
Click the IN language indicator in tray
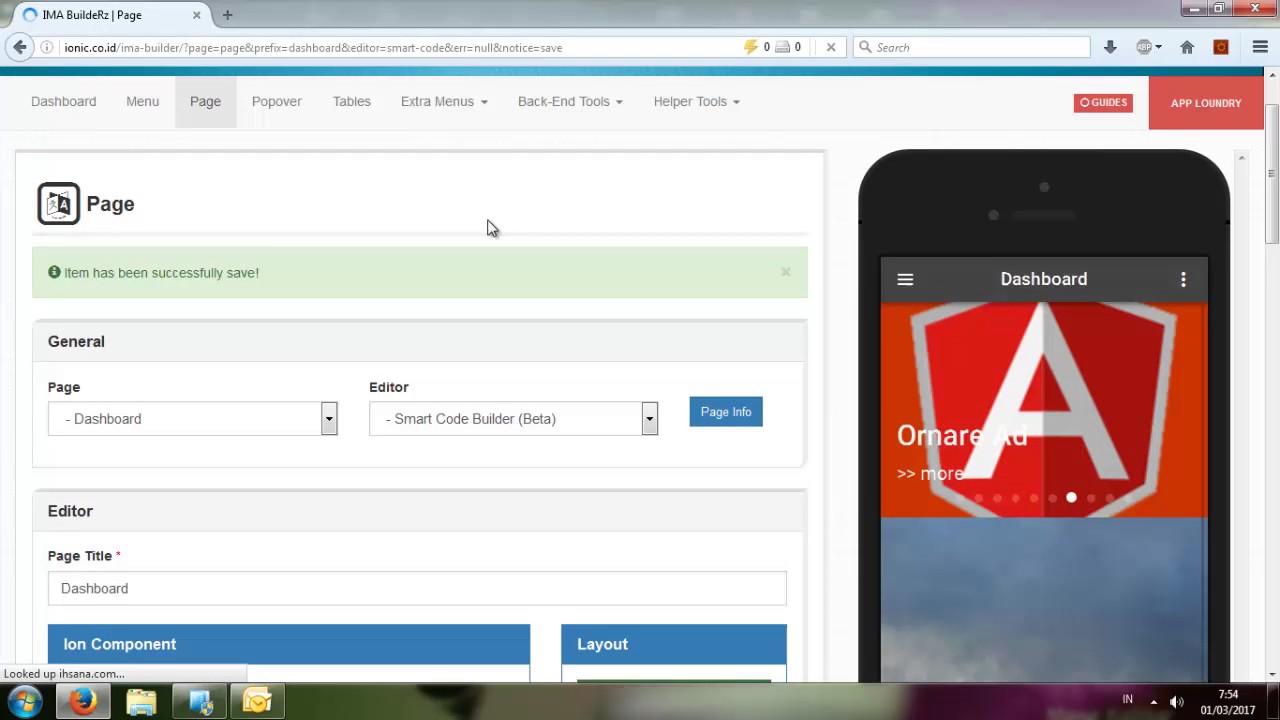tap(1127, 699)
